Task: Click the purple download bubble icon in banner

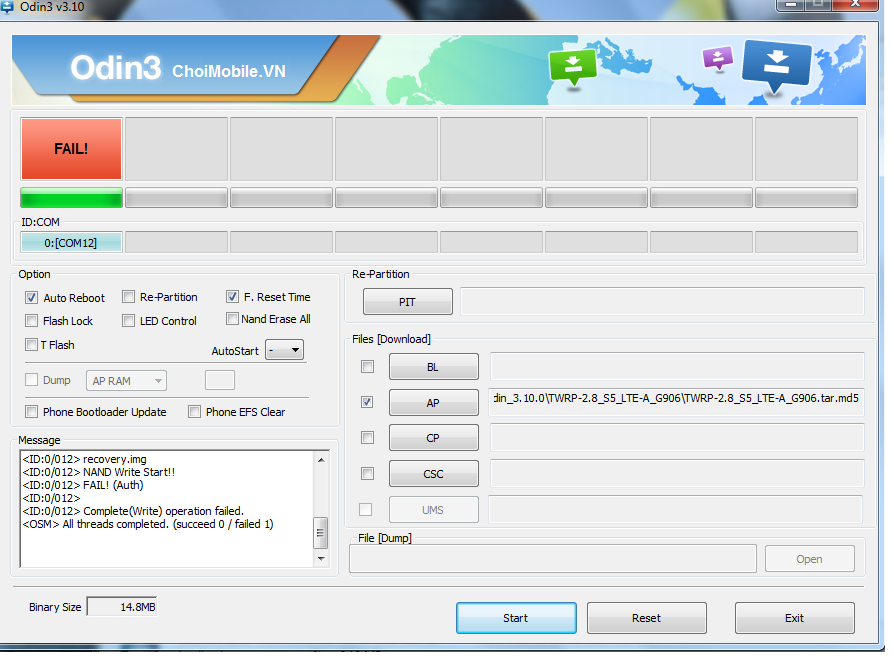Action: coord(717,58)
